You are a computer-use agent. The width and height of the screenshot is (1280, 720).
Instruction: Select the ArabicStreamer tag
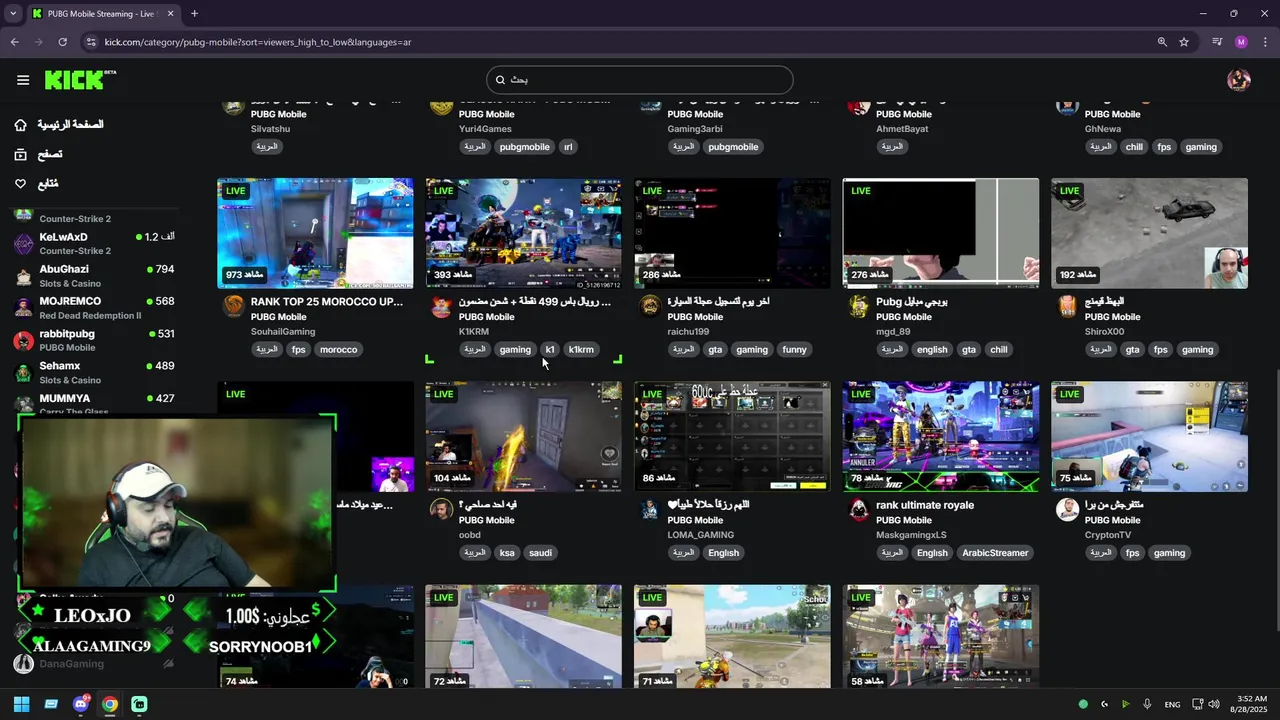point(995,553)
